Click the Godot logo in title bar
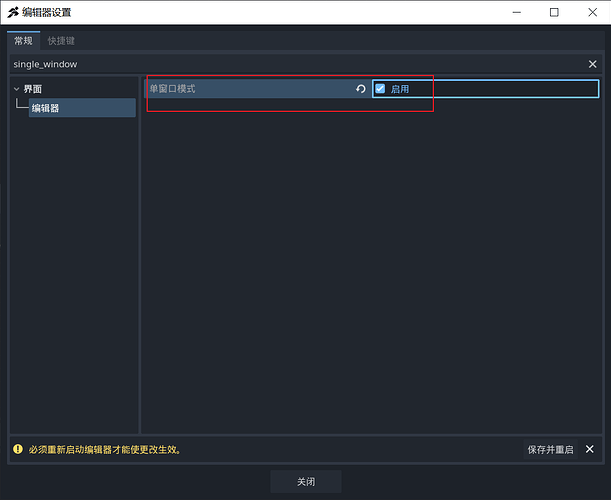This screenshot has height=500, width=611. click(x=13, y=12)
